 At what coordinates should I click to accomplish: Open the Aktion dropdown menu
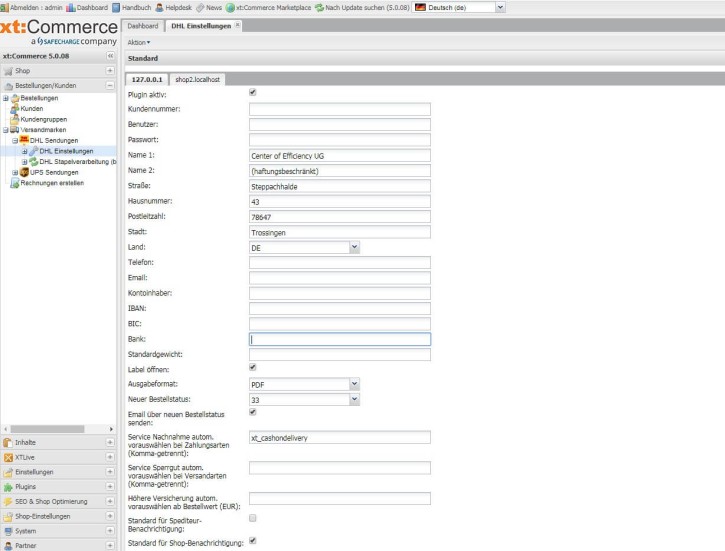point(139,43)
